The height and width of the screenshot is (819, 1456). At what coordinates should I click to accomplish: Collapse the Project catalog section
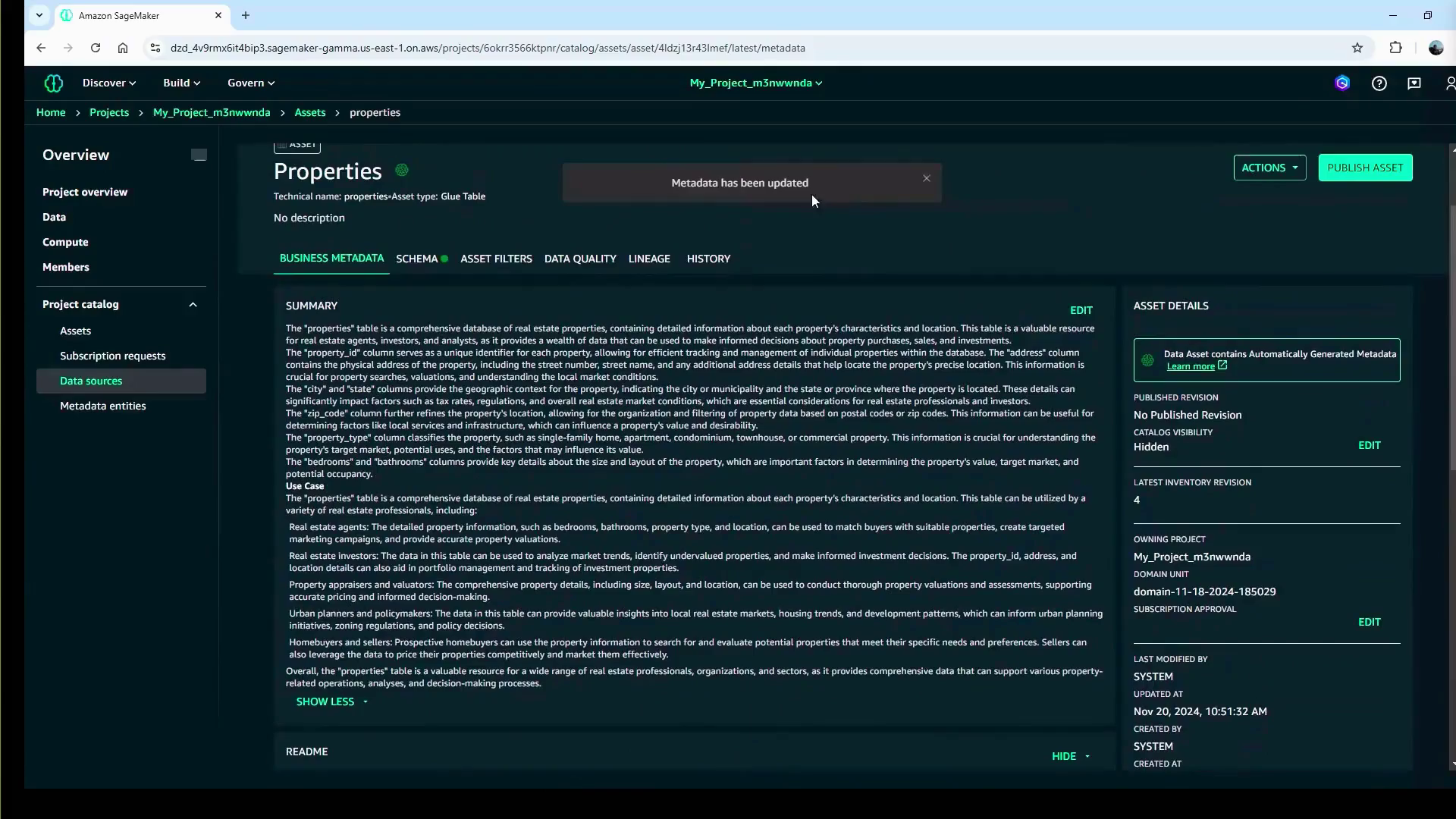[193, 305]
